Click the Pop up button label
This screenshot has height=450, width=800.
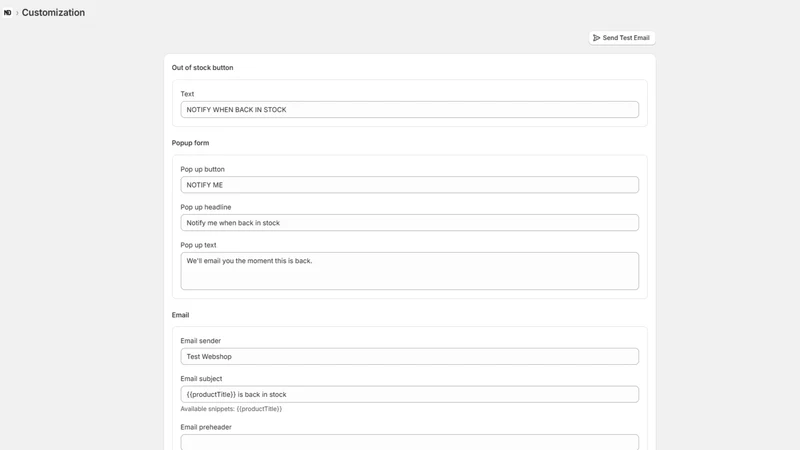click(202, 169)
